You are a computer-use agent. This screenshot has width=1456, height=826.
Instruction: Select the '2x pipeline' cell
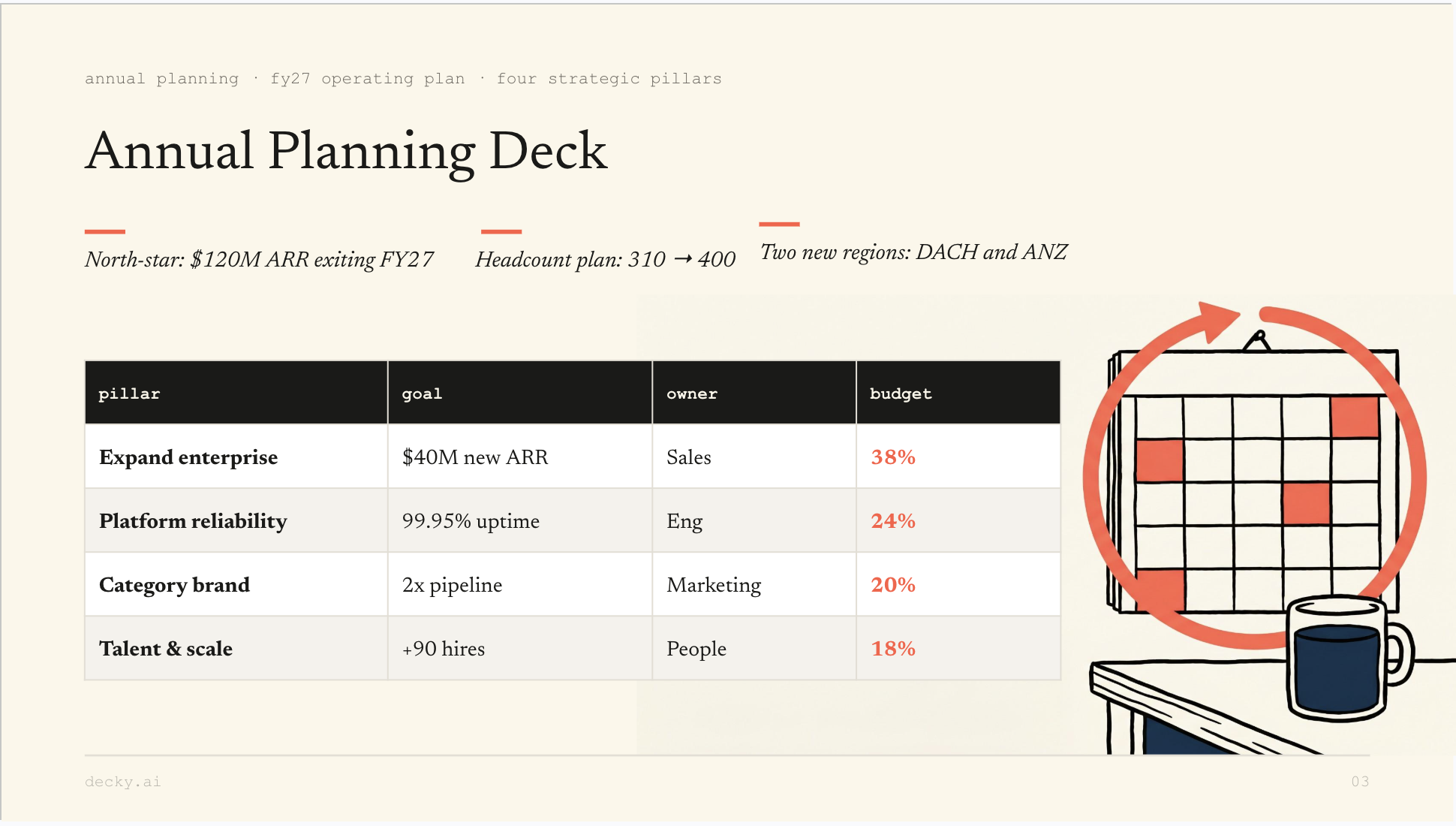520,584
